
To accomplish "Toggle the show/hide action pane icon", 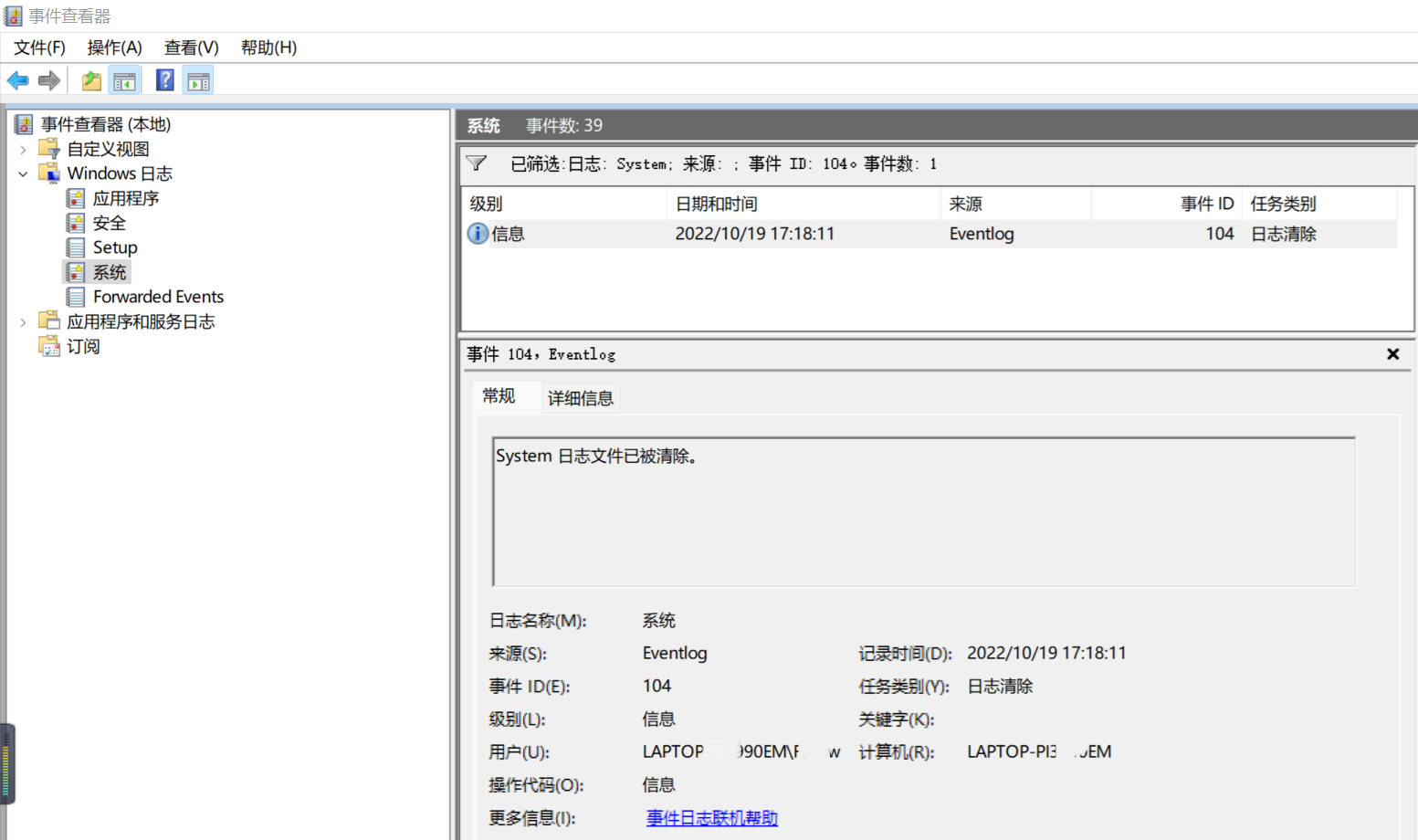I will click(198, 80).
